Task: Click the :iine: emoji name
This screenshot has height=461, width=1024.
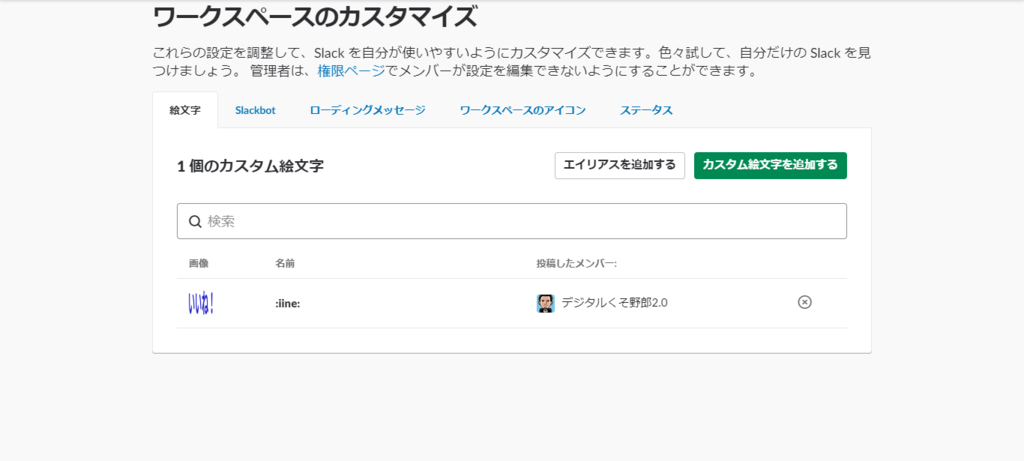Action: point(287,303)
